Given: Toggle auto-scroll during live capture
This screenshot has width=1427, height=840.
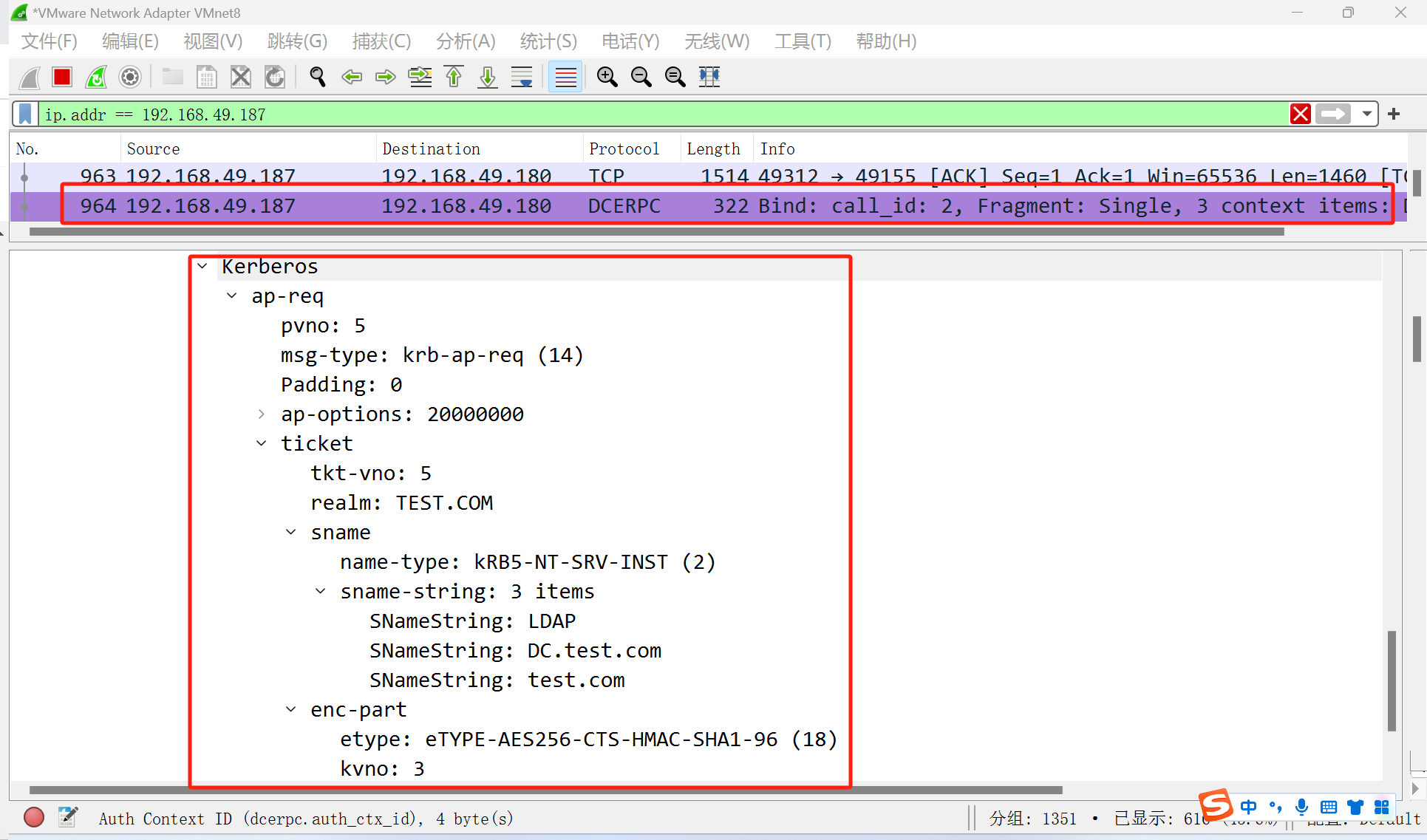Looking at the screenshot, I should [x=522, y=77].
